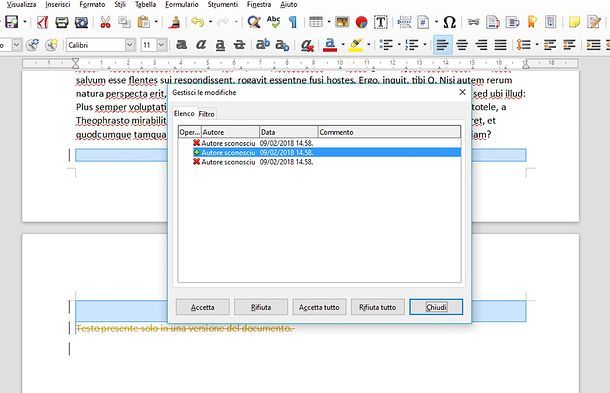The image size is (610, 393).
Task: Align paragraph right
Action: [x=481, y=45]
